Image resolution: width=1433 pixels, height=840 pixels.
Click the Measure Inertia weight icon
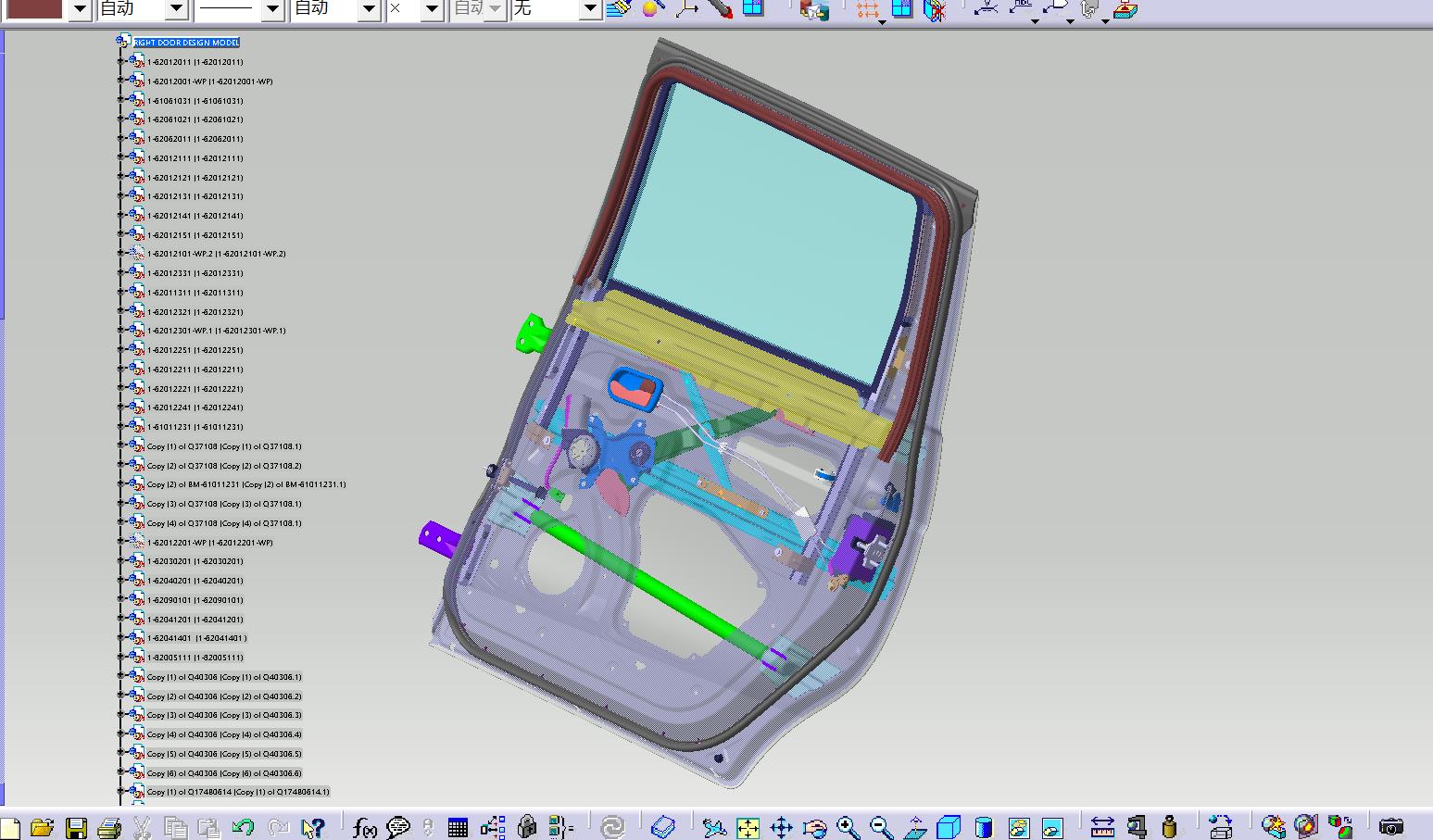tap(1170, 826)
